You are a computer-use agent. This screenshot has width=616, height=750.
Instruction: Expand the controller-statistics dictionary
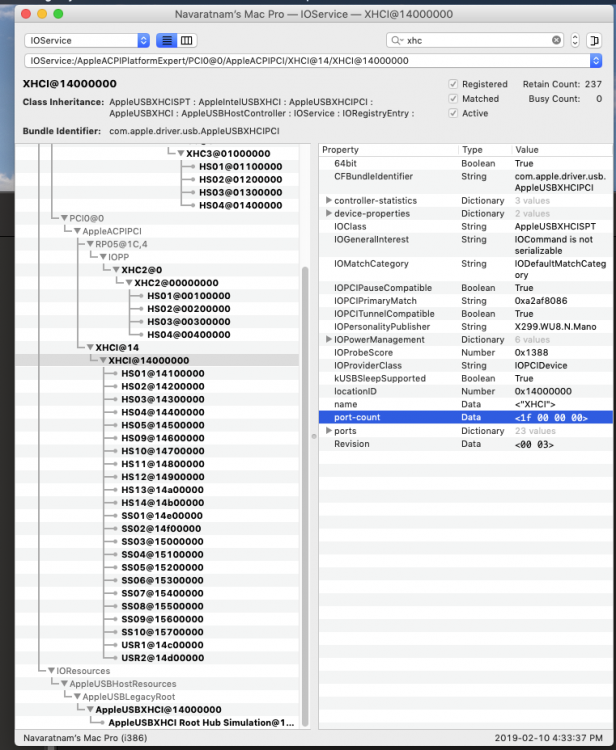[329, 200]
